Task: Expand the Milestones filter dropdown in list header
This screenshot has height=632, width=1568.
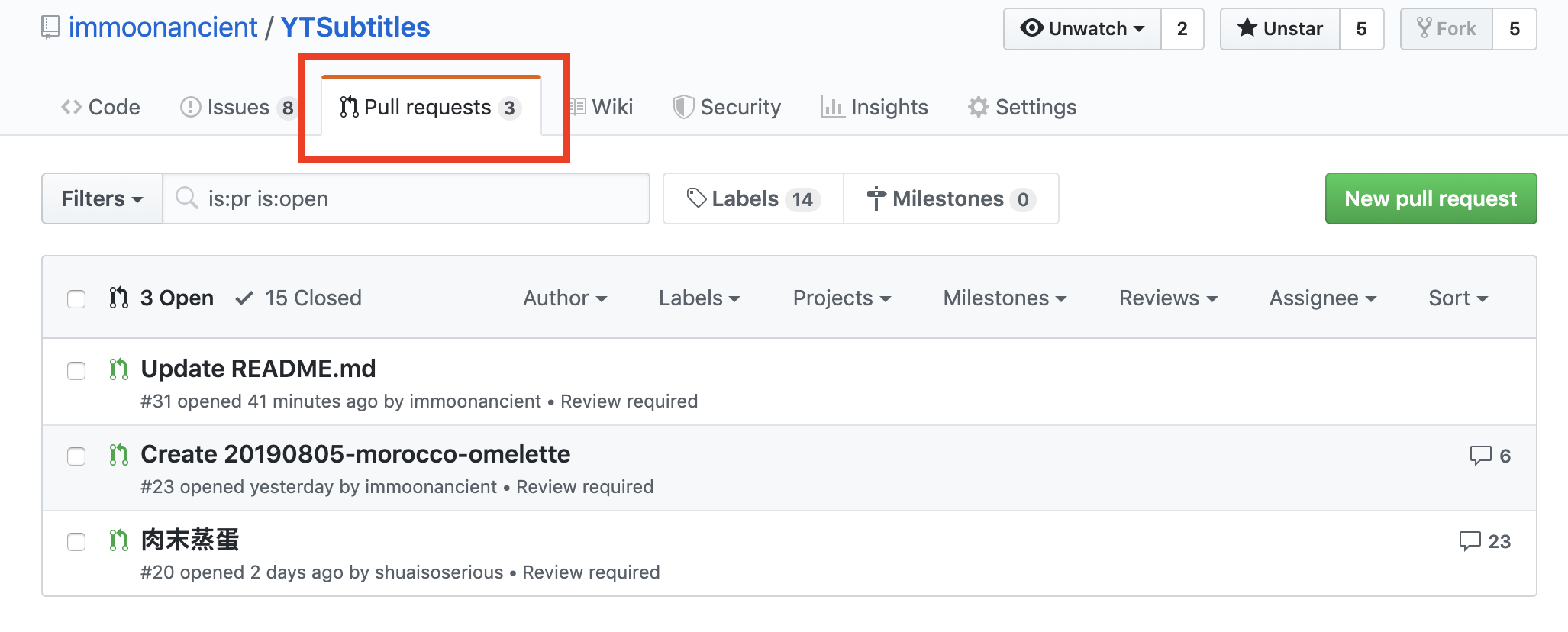Action: click(1005, 298)
